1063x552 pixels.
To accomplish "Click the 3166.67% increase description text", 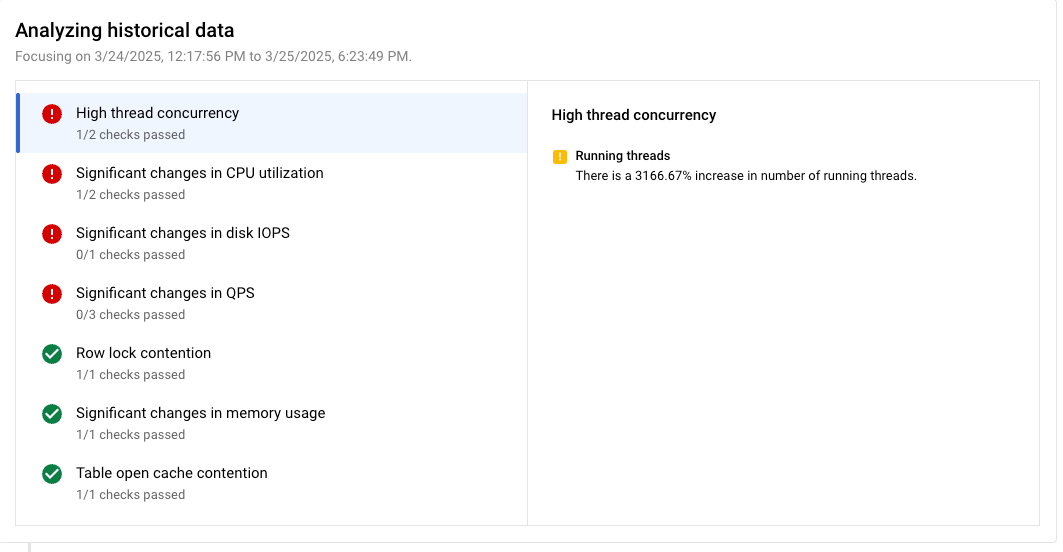I will (745, 176).
